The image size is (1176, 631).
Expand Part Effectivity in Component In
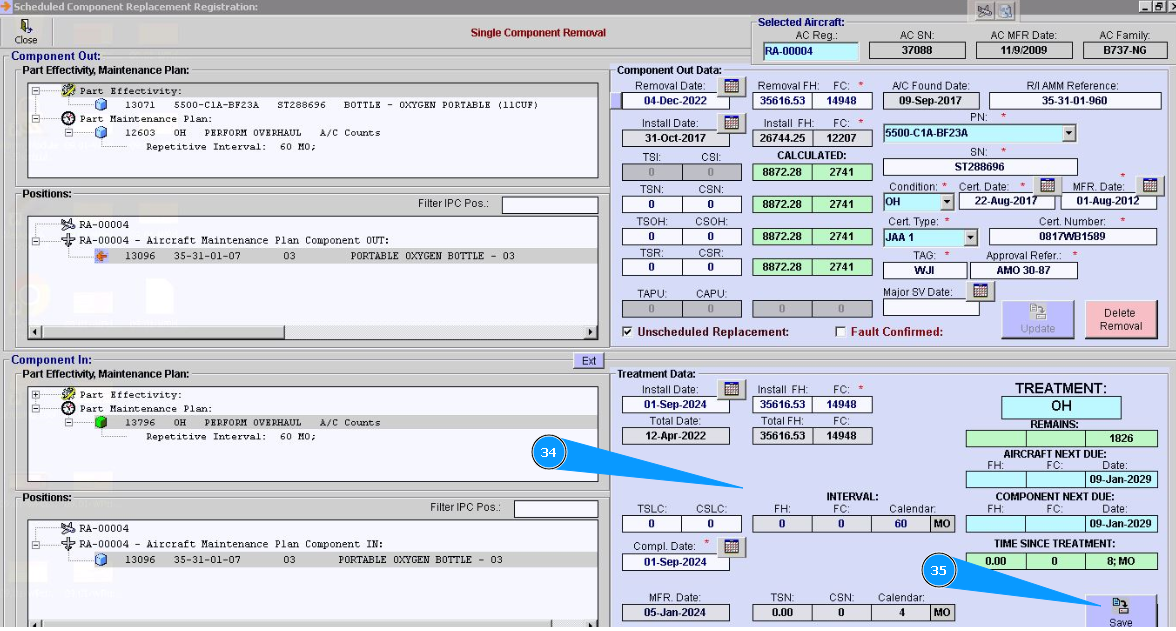[x=37, y=394]
